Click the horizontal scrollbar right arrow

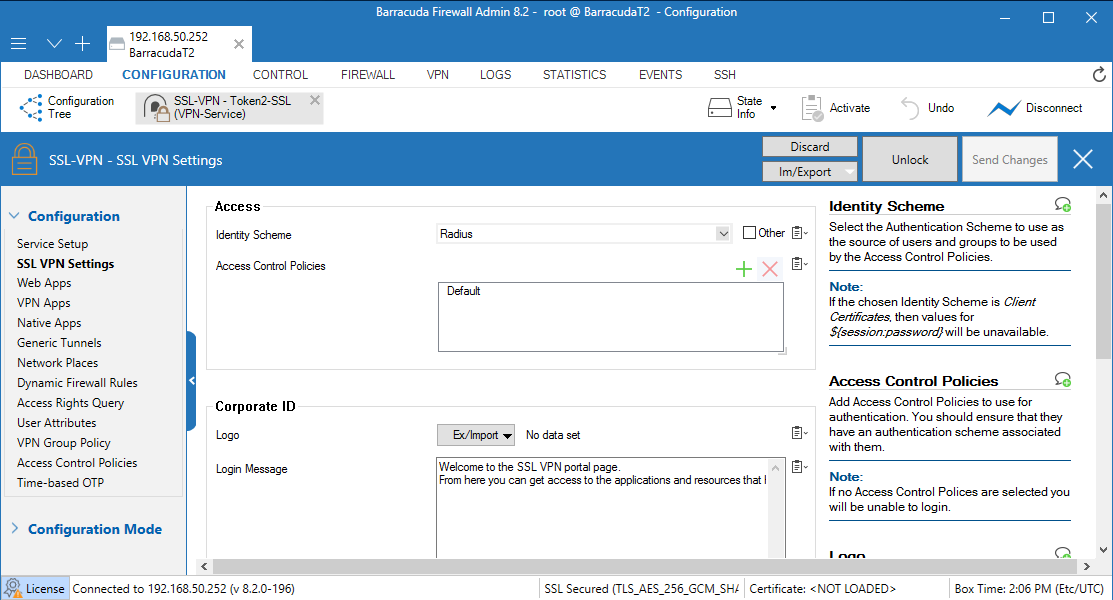(1087, 566)
